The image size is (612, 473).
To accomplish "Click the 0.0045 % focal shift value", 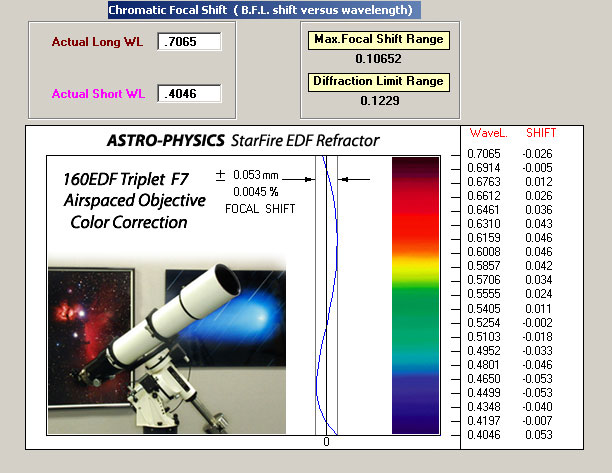I will tap(256, 192).
